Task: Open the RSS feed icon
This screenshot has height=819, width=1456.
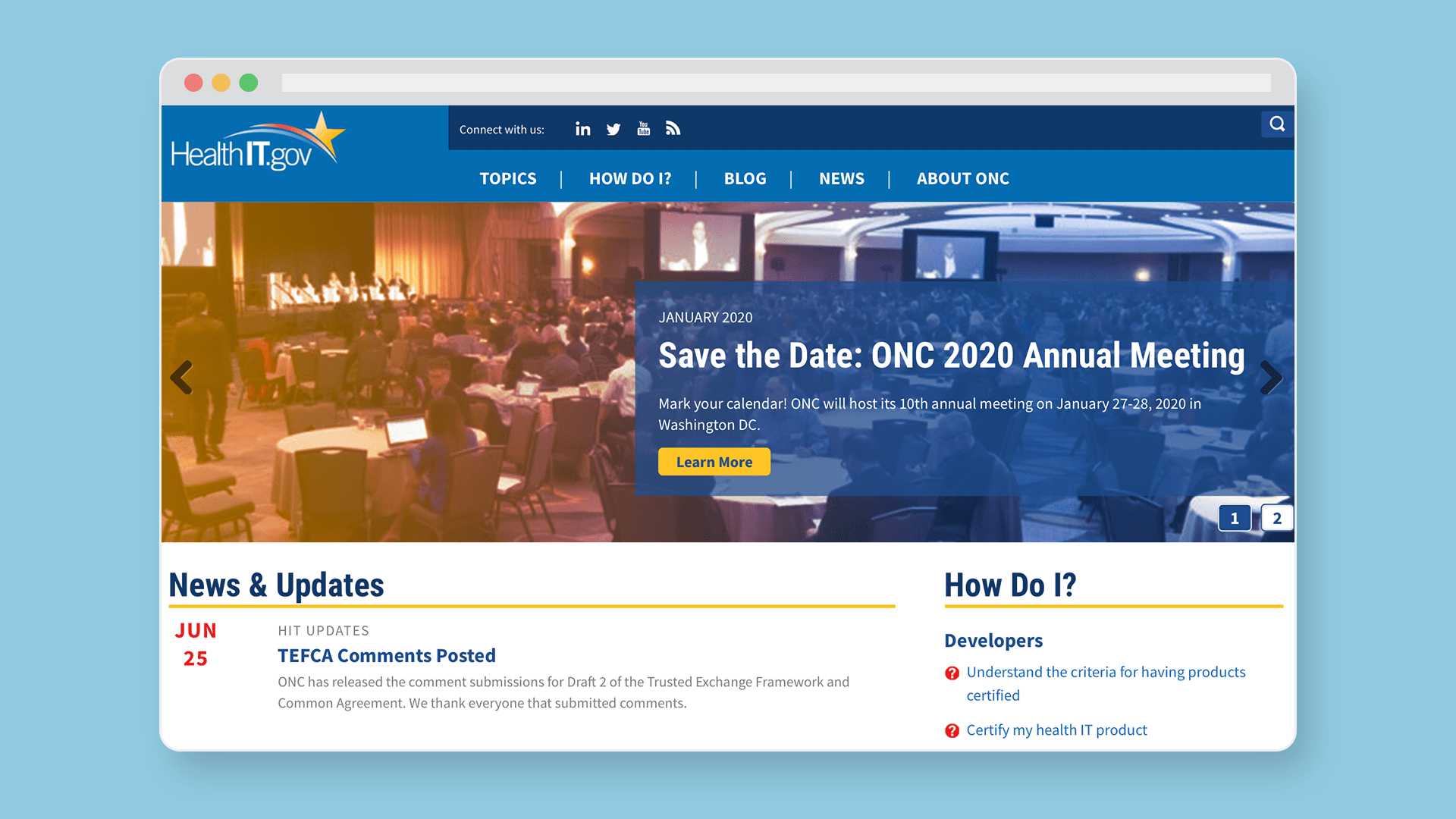Action: point(673,128)
